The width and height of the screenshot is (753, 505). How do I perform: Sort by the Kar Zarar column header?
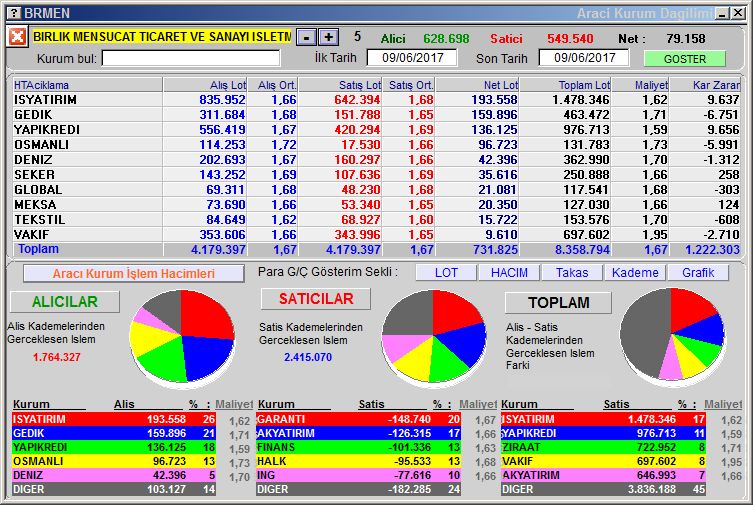(705, 85)
